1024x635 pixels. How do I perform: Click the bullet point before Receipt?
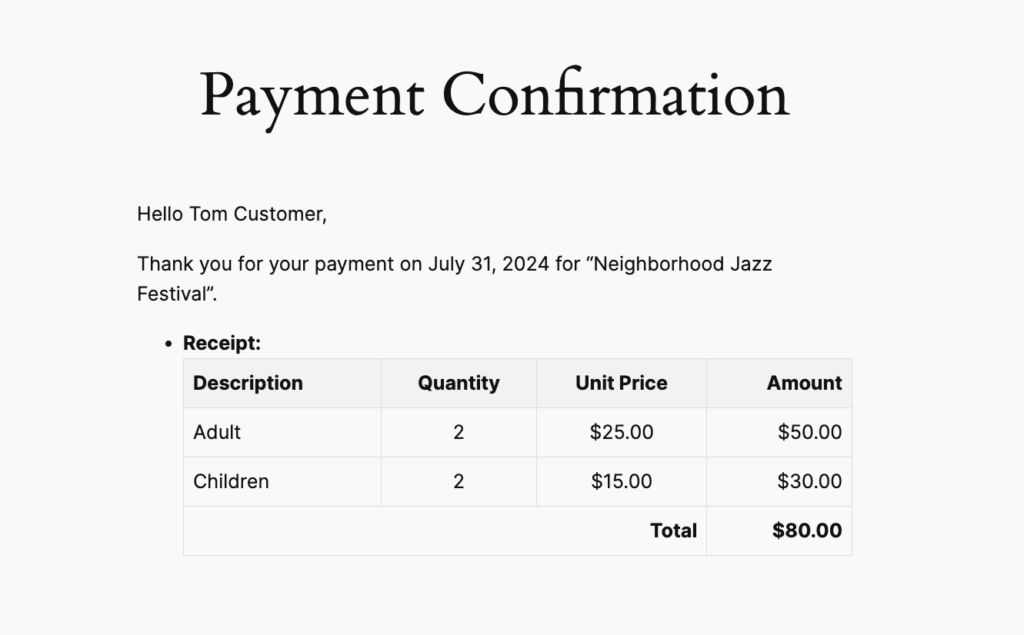point(169,344)
